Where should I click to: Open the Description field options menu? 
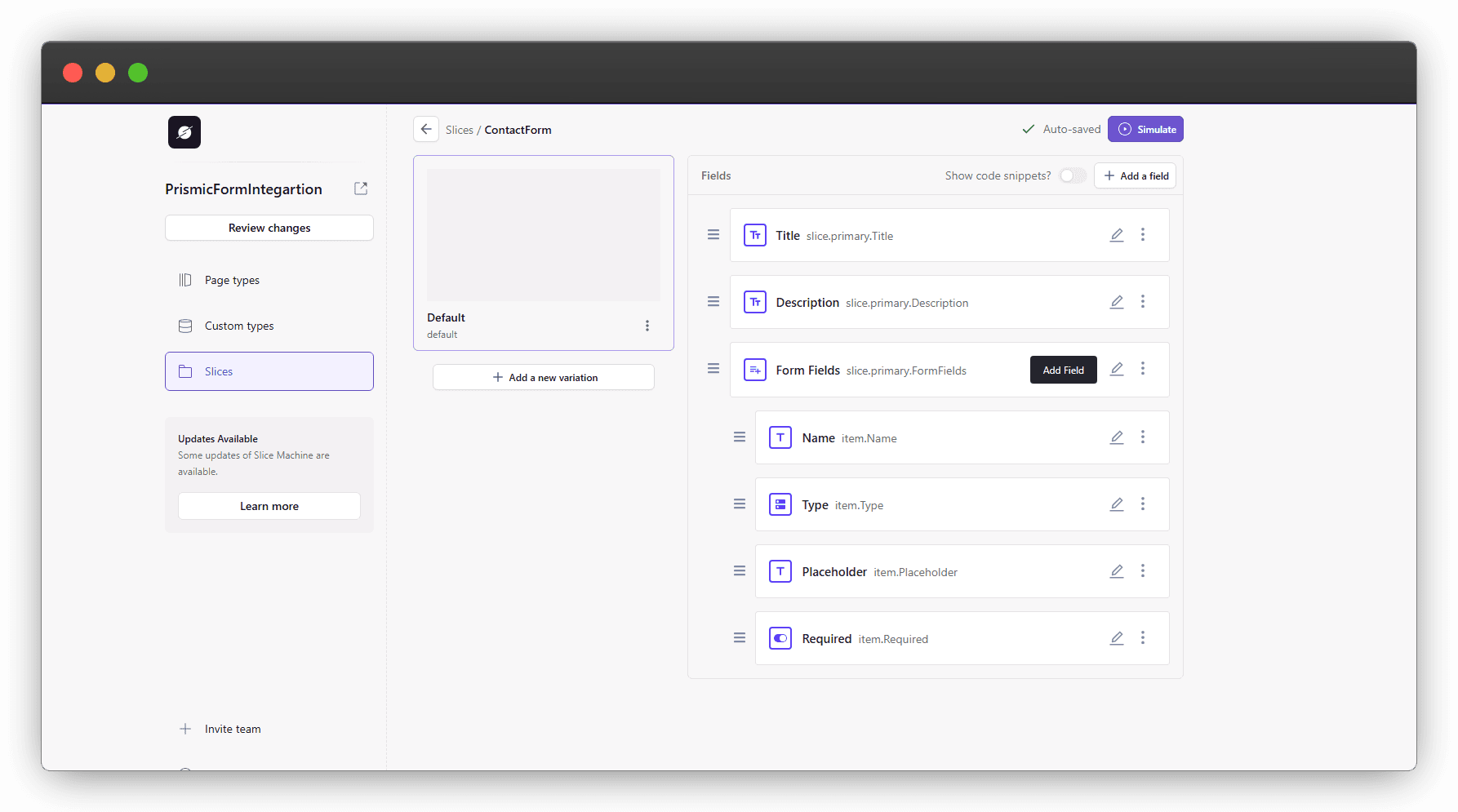1143,302
